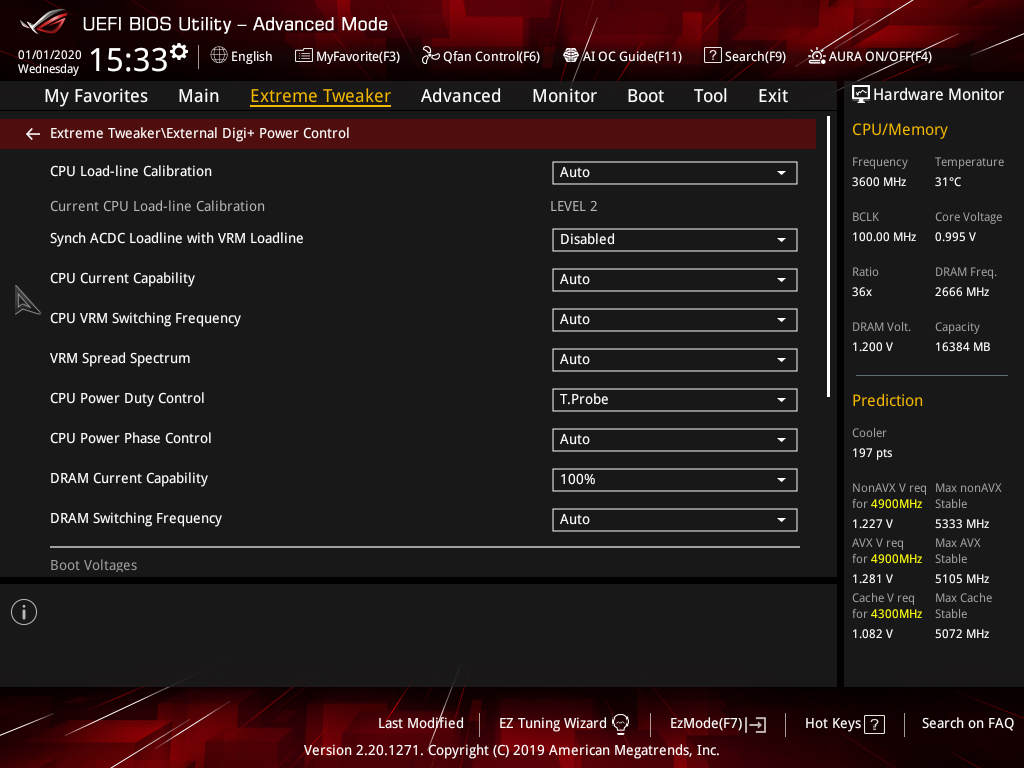
Task: Open the Exit tab
Action: 773,96
